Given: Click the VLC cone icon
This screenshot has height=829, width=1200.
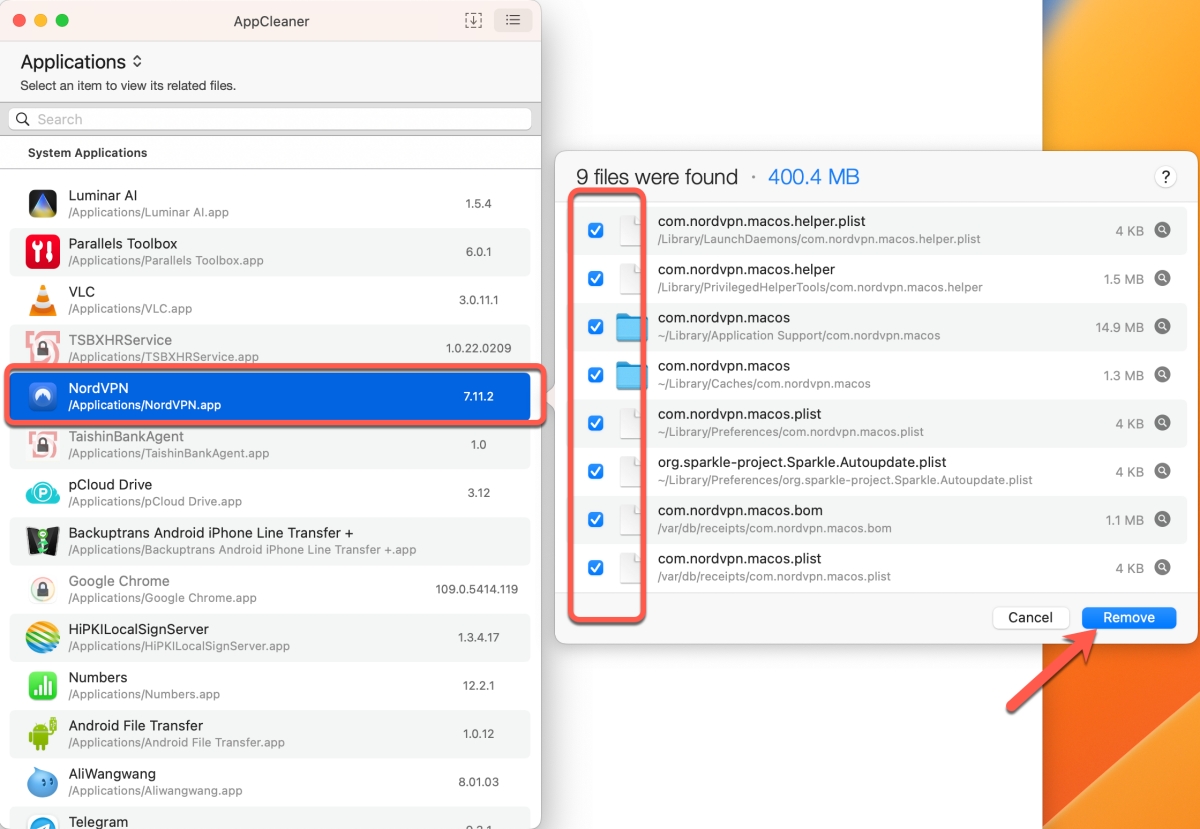Looking at the screenshot, I should pyautogui.click(x=42, y=300).
